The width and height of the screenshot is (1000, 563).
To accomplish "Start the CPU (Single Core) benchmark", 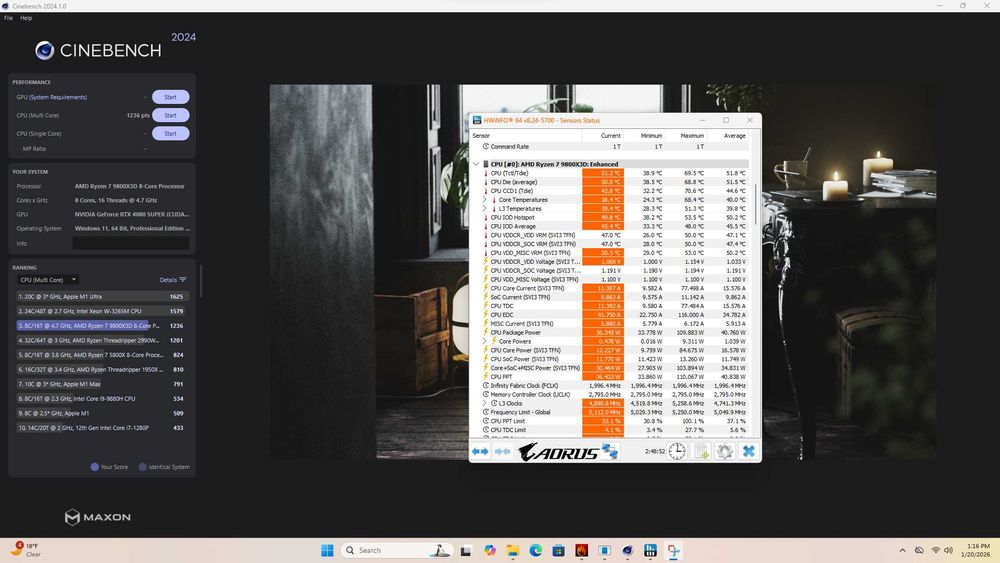I will (x=170, y=133).
